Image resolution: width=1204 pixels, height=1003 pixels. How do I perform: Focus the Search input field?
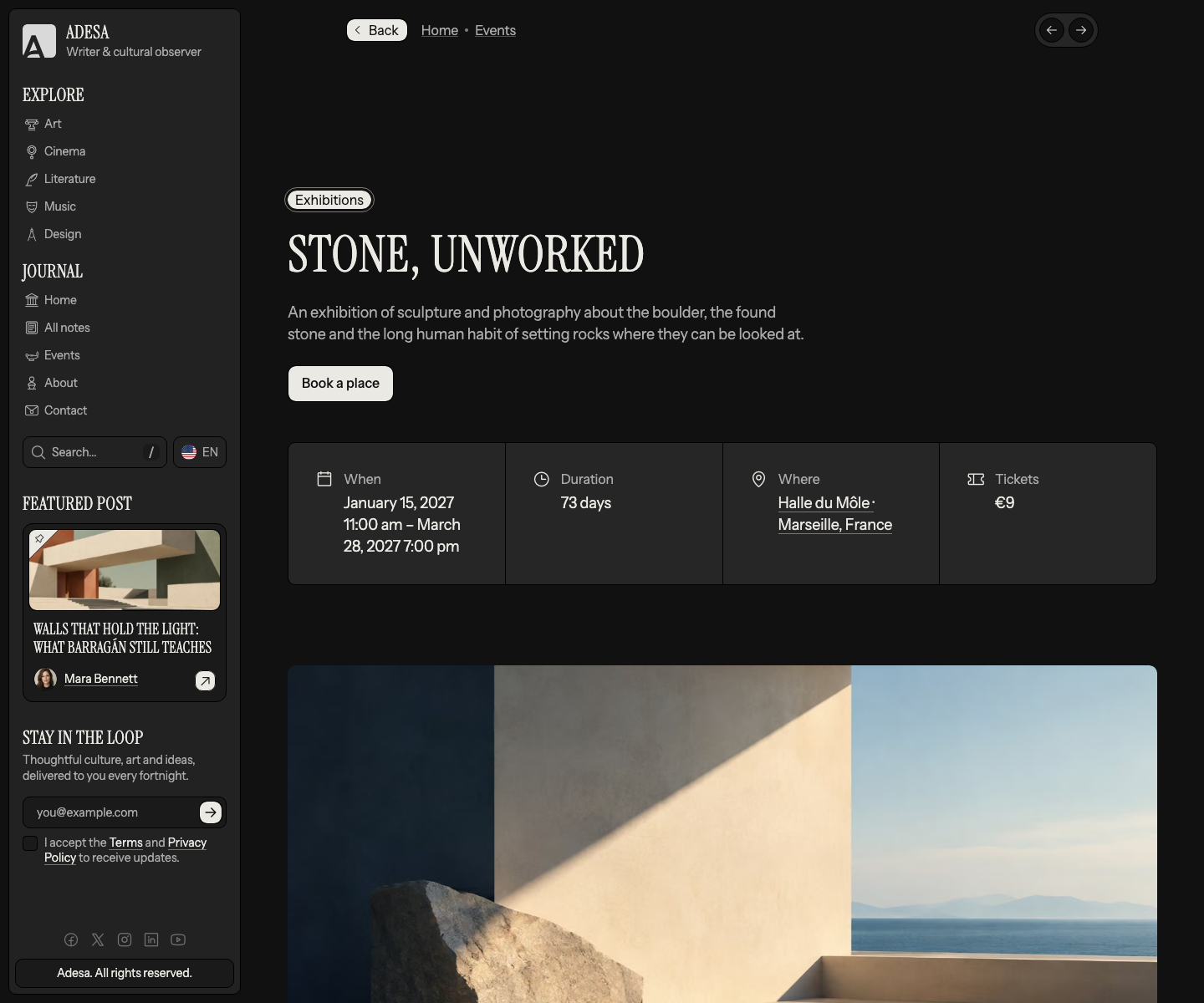point(94,452)
